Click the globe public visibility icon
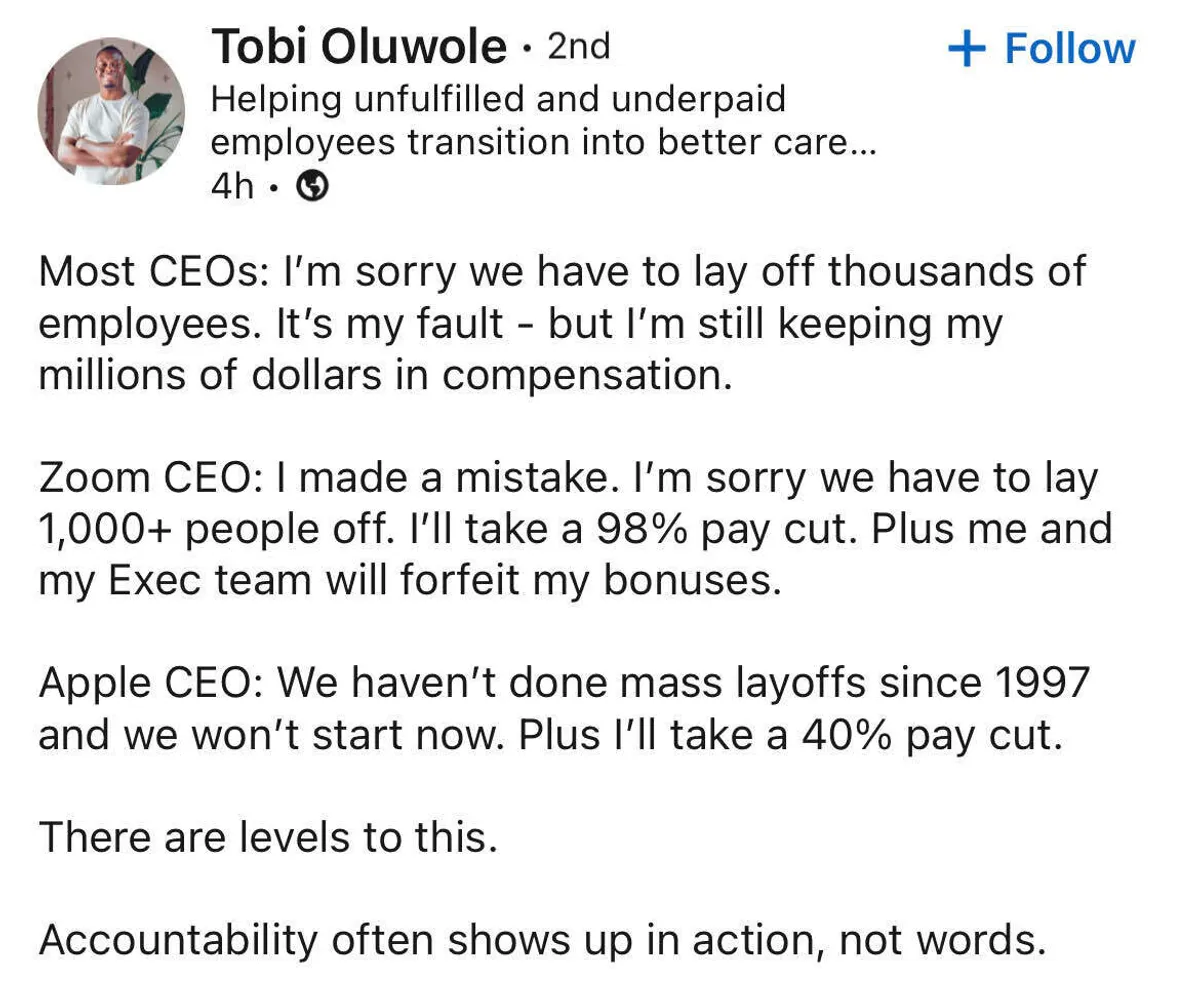This screenshot has width=1200, height=982. (315, 186)
